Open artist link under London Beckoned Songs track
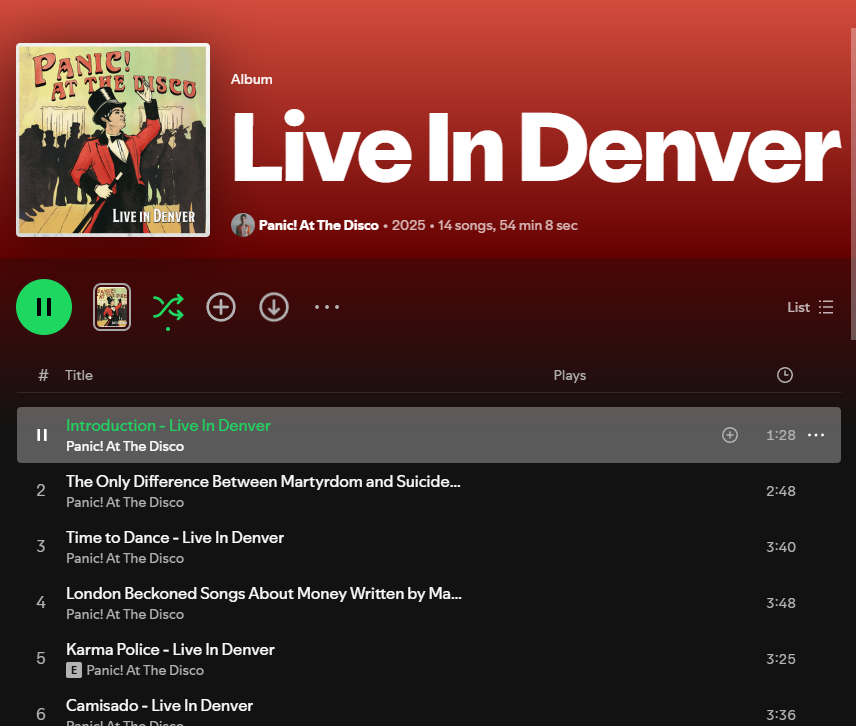The height and width of the screenshot is (726, 856). click(x=125, y=615)
